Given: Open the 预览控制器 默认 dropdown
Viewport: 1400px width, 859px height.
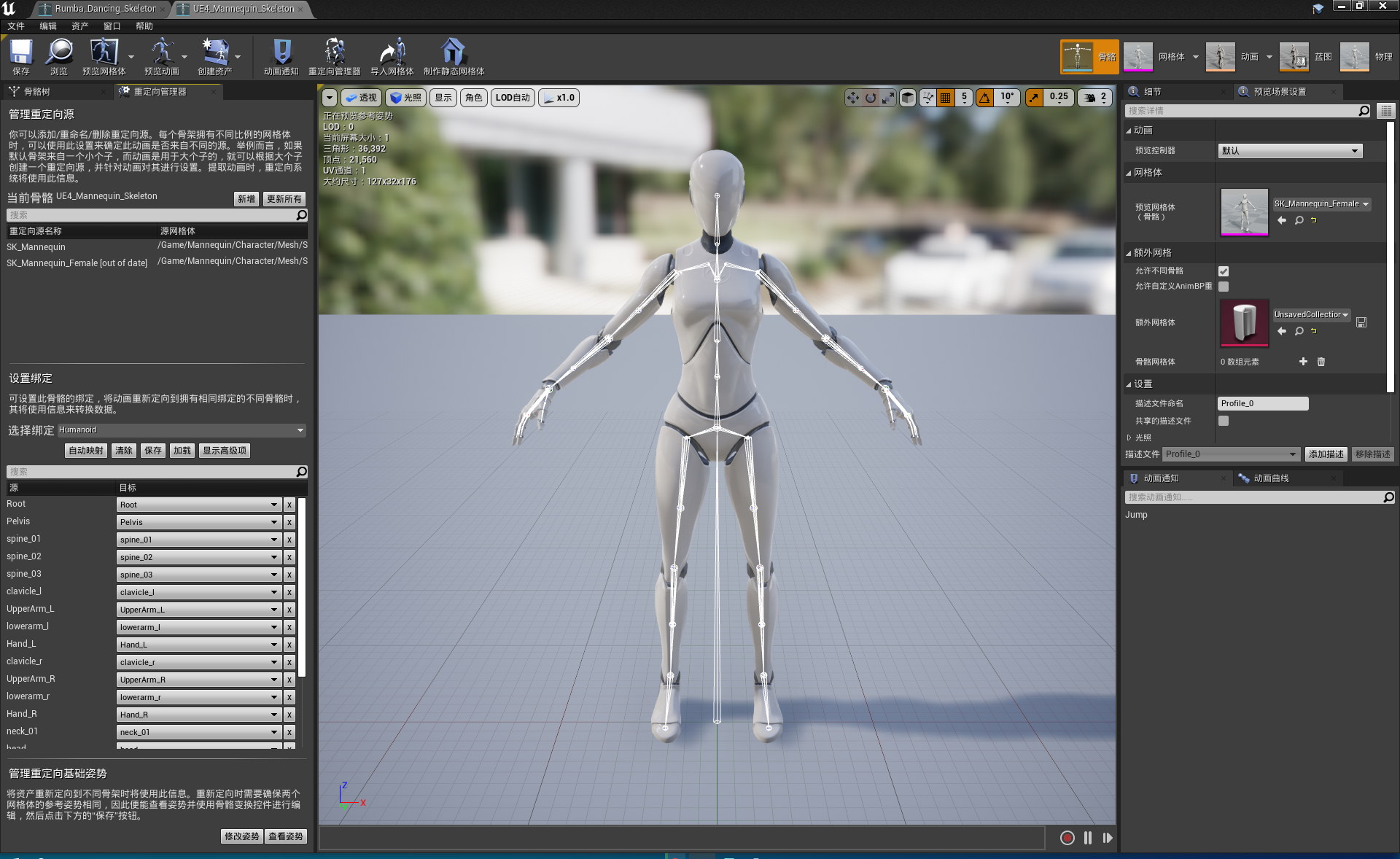Looking at the screenshot, I should tap(1289, 151).
